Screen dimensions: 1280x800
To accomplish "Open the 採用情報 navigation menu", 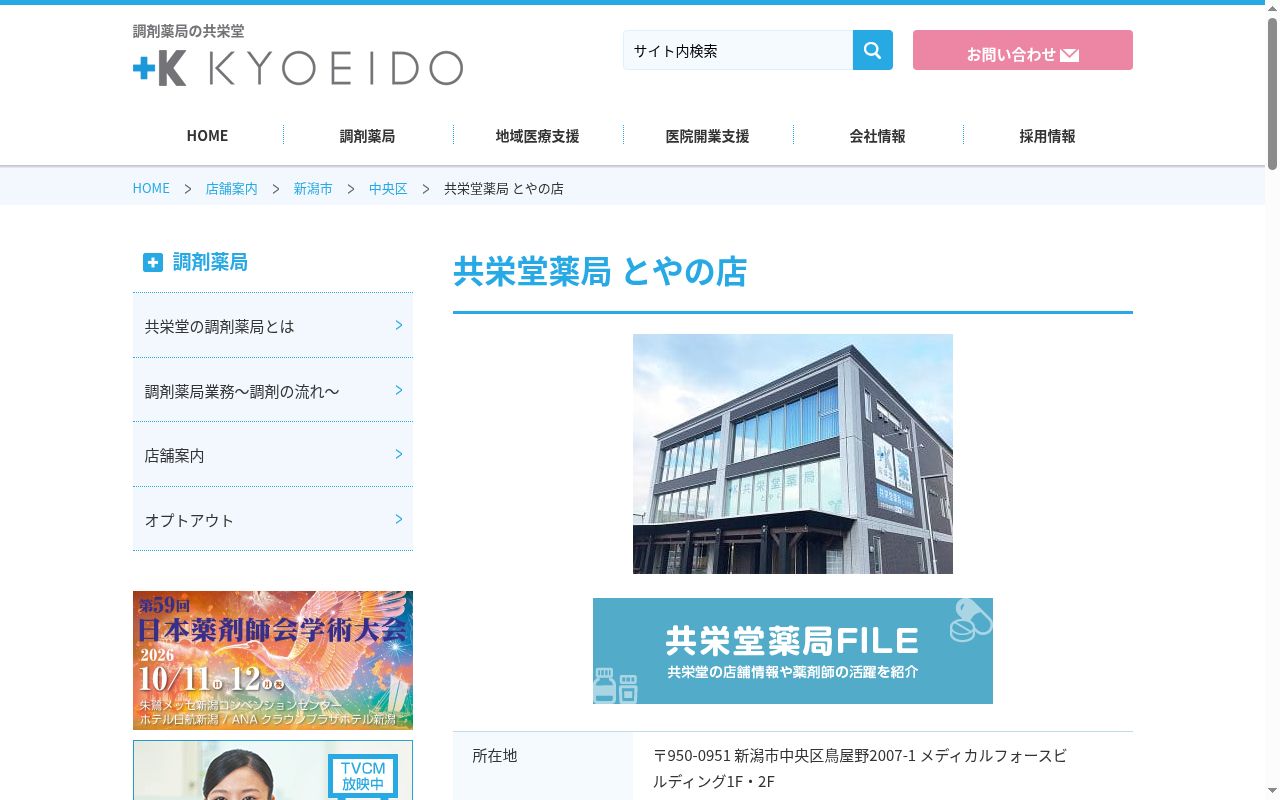I will point(1047,136).
